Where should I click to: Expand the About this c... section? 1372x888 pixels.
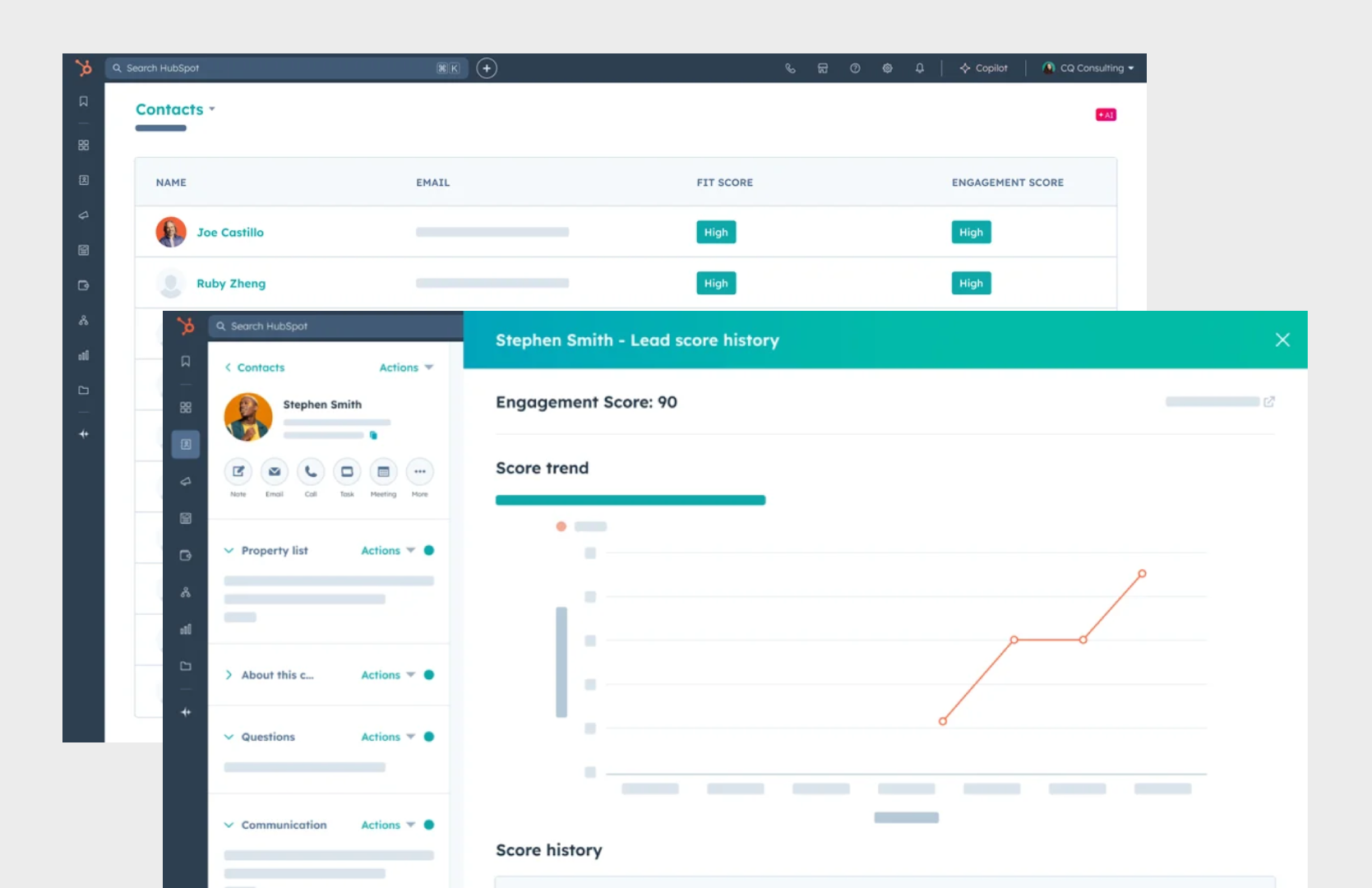pyautogui.click(x=229, y=675)
